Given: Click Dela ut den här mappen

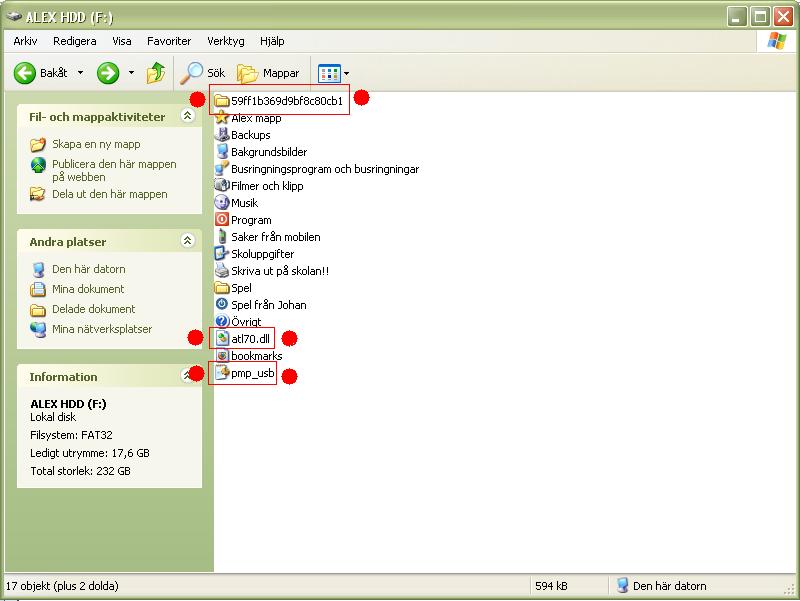Looking at the screenshot, I should [x=110, y=194].
